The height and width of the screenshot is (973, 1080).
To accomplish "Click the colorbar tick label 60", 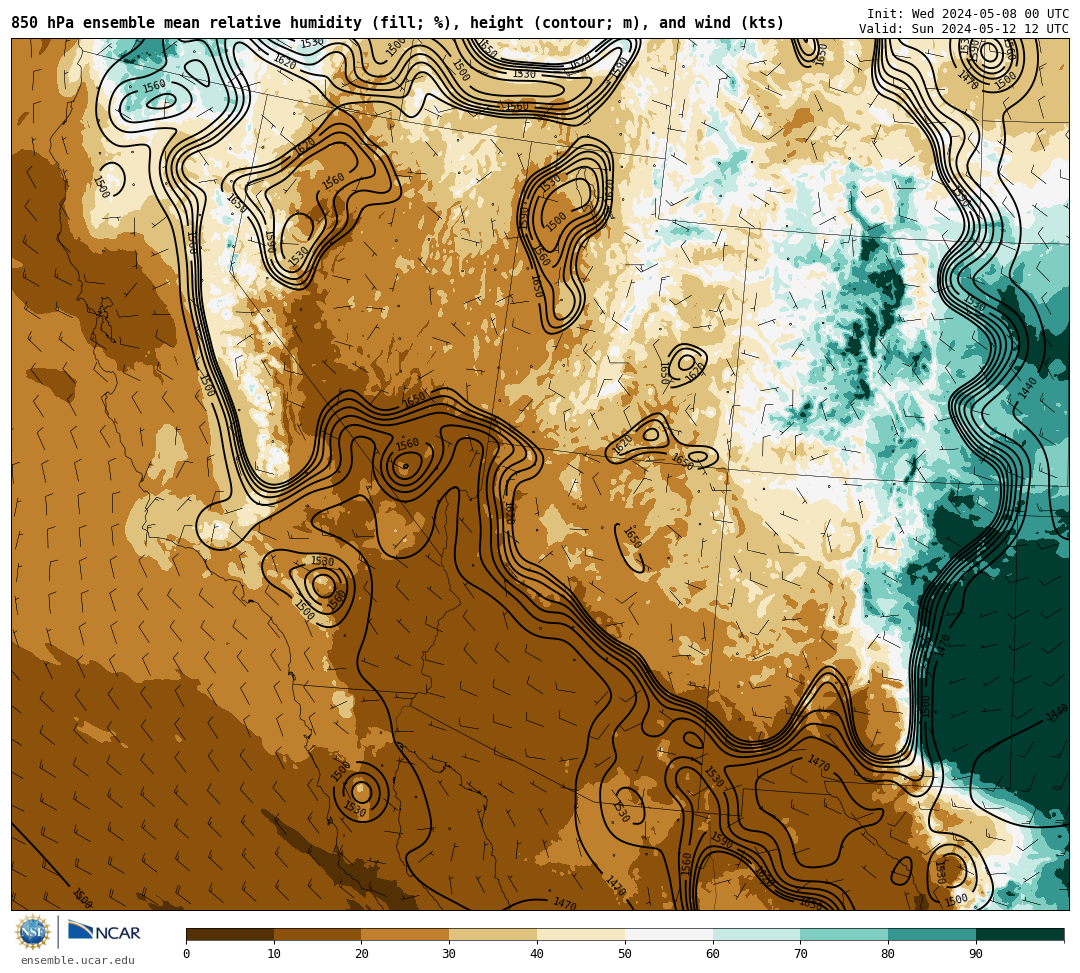I will pyautogui.click(x=713, y=954).
